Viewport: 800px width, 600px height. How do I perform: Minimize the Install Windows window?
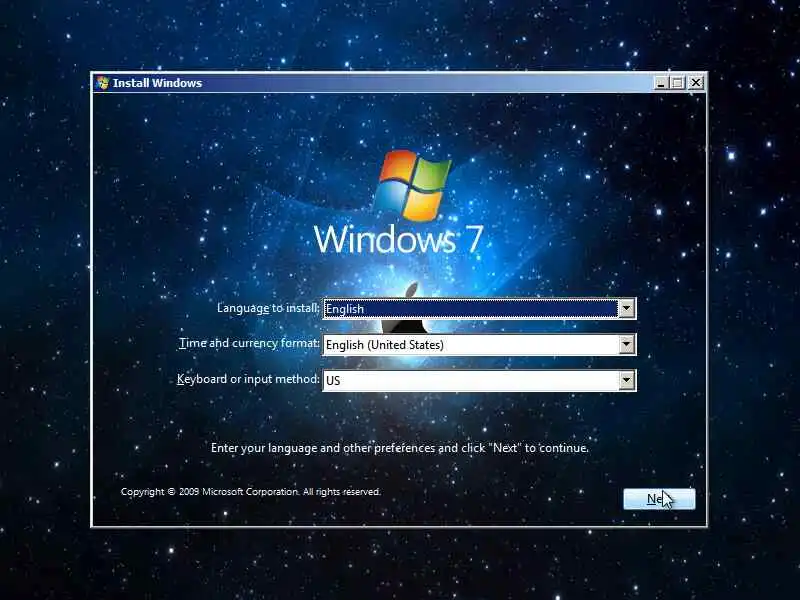click(661, 83)
